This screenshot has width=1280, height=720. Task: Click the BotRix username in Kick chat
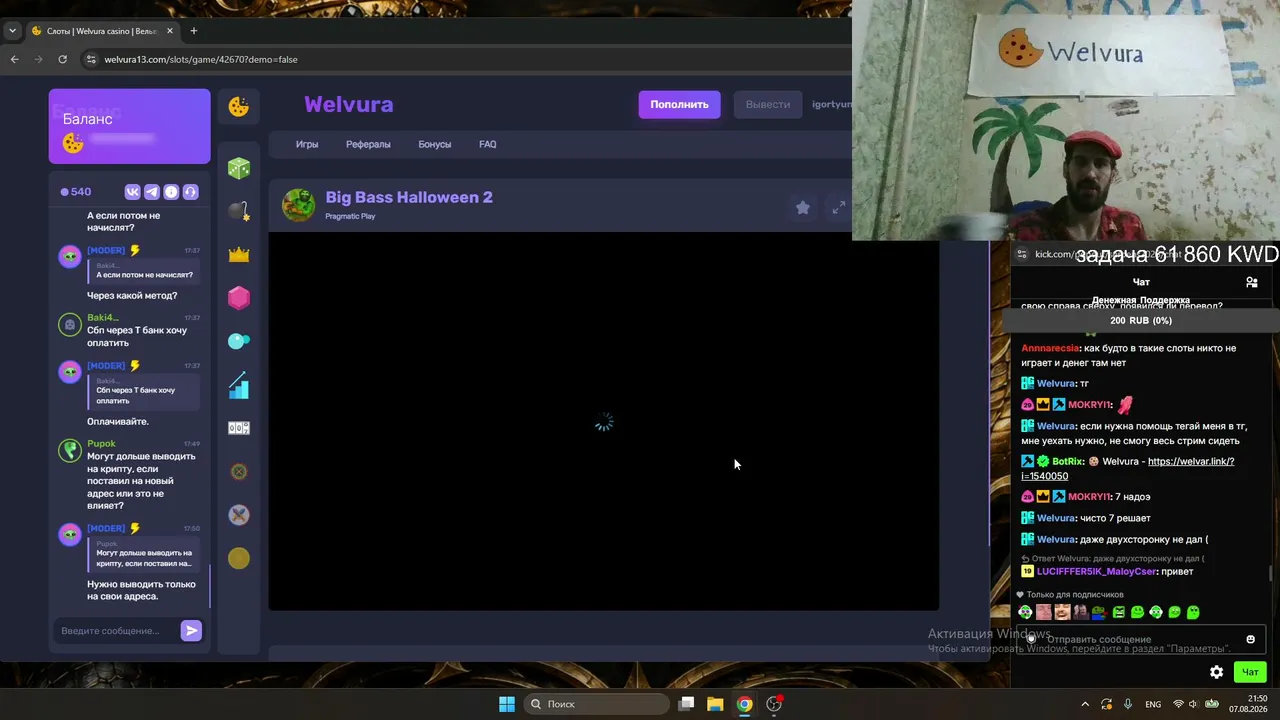(x=1068, y=461)
